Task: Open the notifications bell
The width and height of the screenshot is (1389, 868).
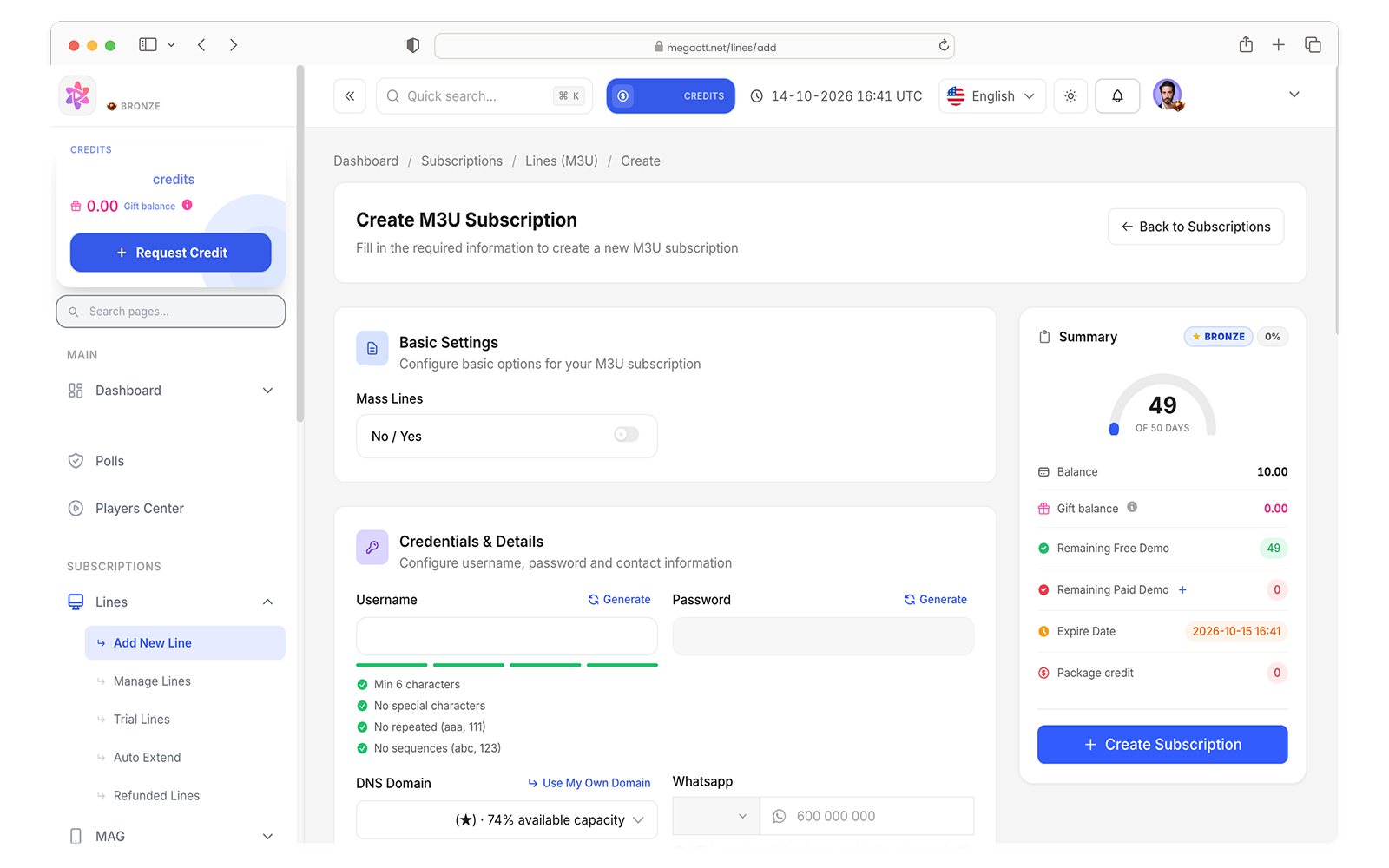Action: click(1117, 96)
